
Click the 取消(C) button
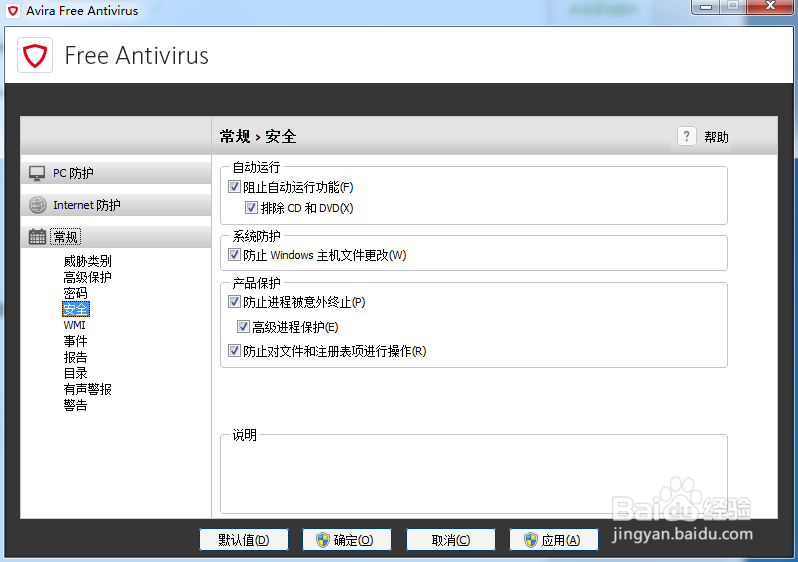click(451, 540)
